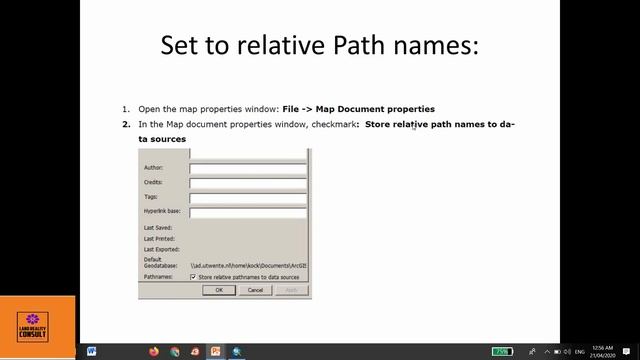The width and height of the screenshot is (640, 360).
Task: Click the Default Geodatabase path text
Action: pos(248,266)
